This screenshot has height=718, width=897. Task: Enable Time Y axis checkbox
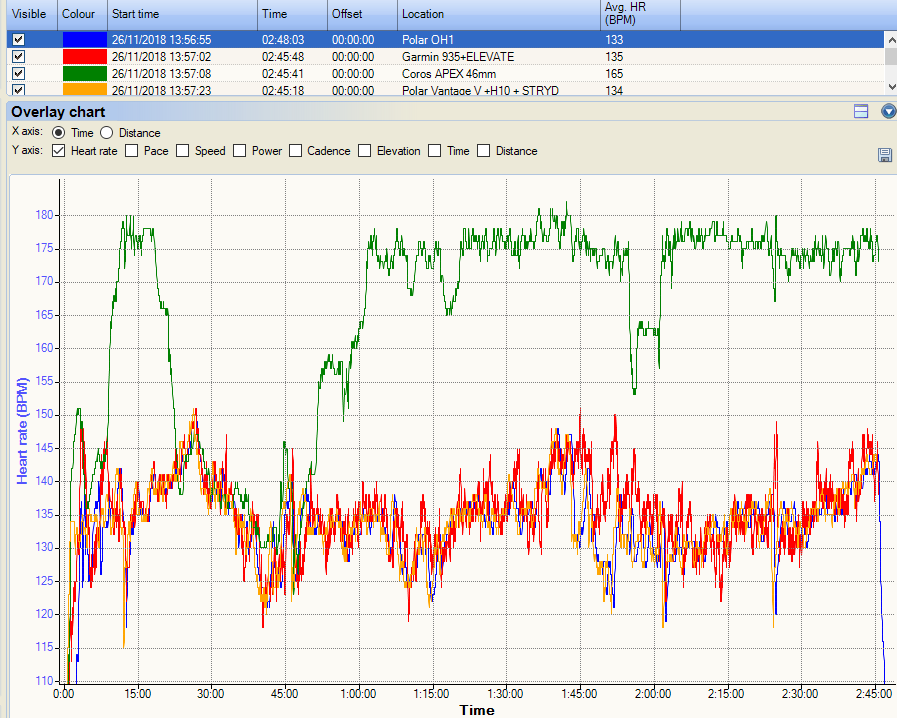pyautogui.click(x=435, y=150)
